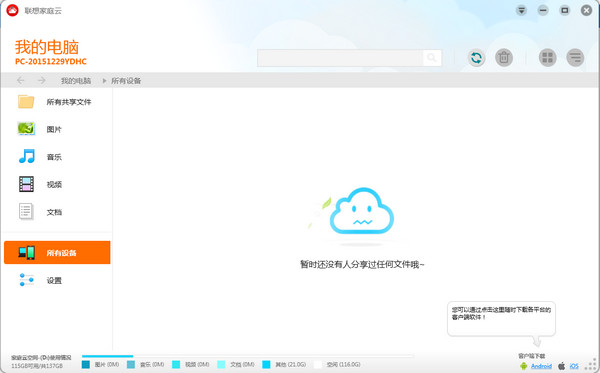Click the resize grip dots icon
Image resolution: width=600 pixels, height=373 pixels.
click(592, 365)
